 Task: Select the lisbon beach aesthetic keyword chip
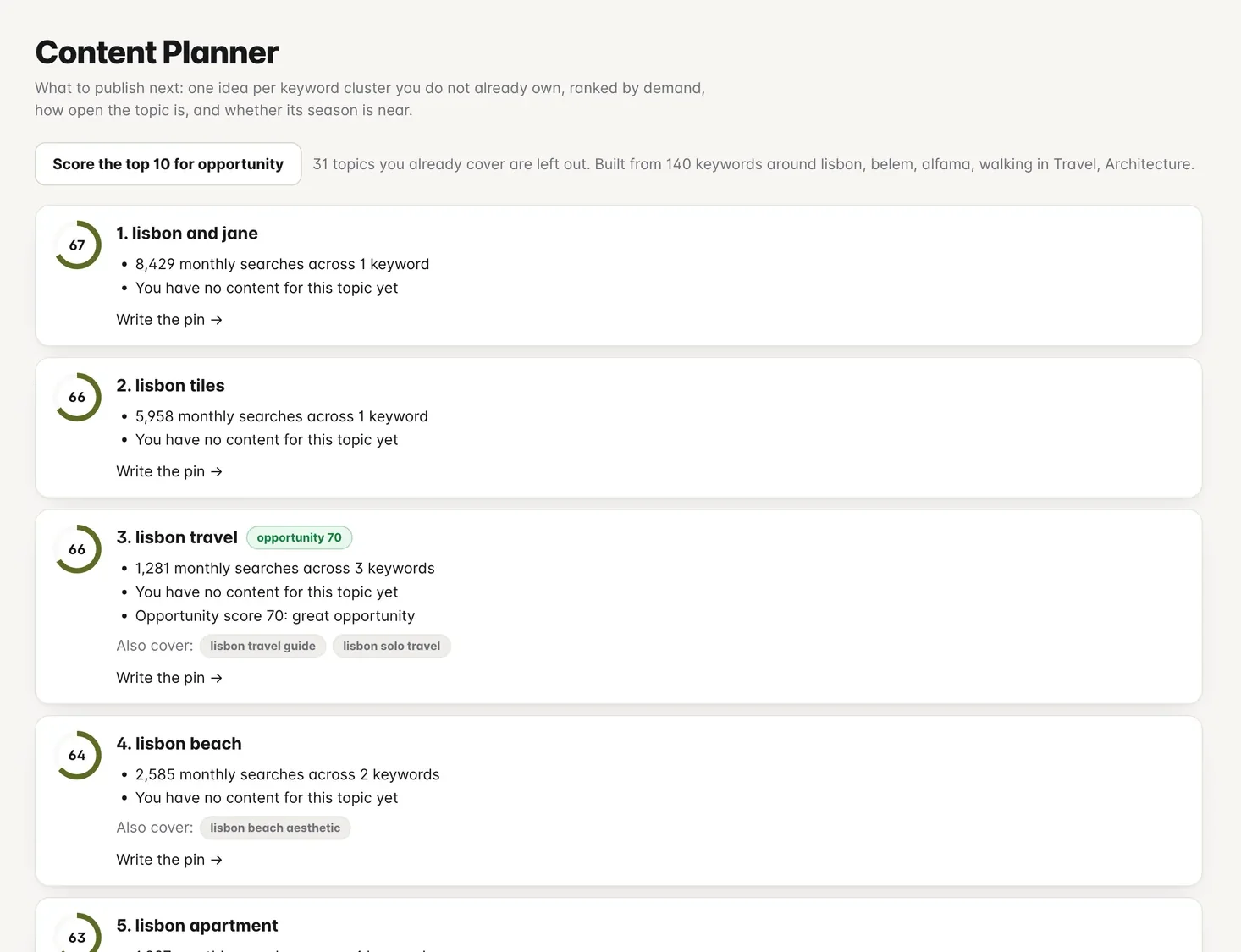[x=275, y=828]
